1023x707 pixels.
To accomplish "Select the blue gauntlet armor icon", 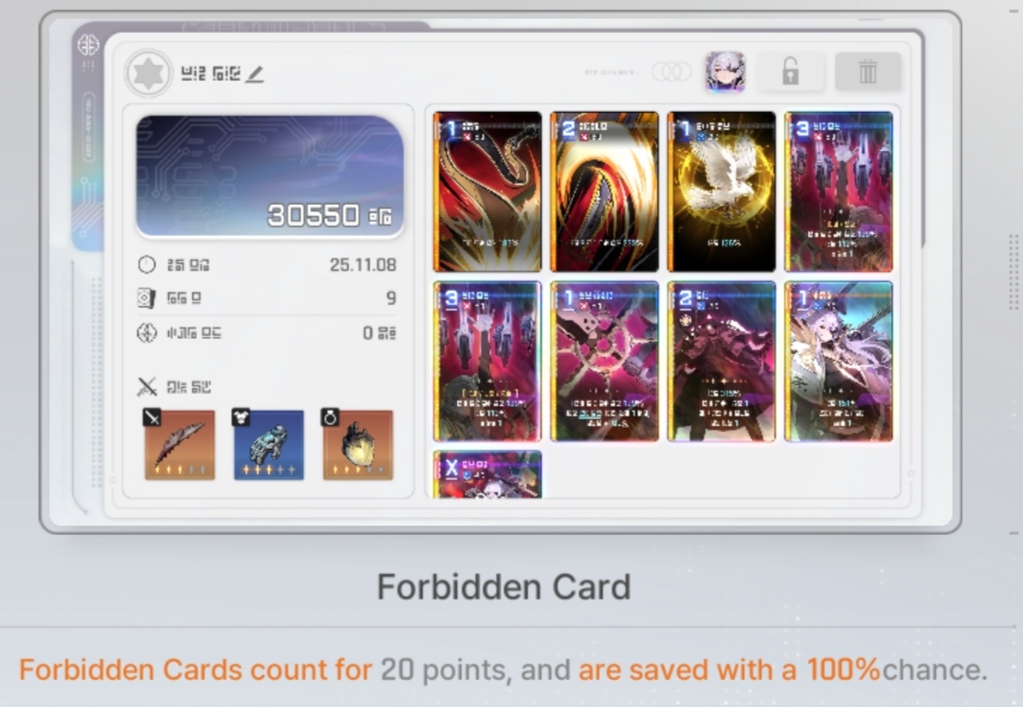I will (269, 445).
